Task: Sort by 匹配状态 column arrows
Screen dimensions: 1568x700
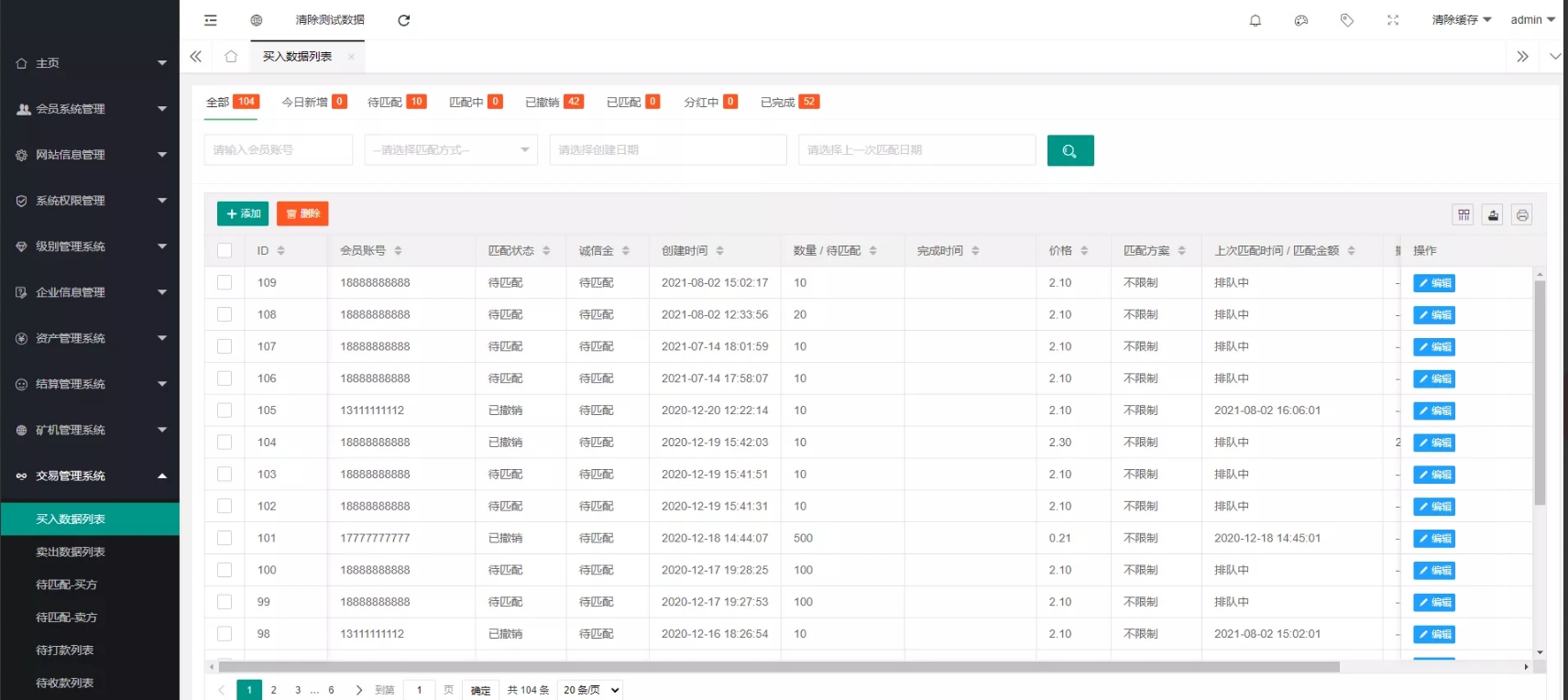Action: (x=547, y=251)
